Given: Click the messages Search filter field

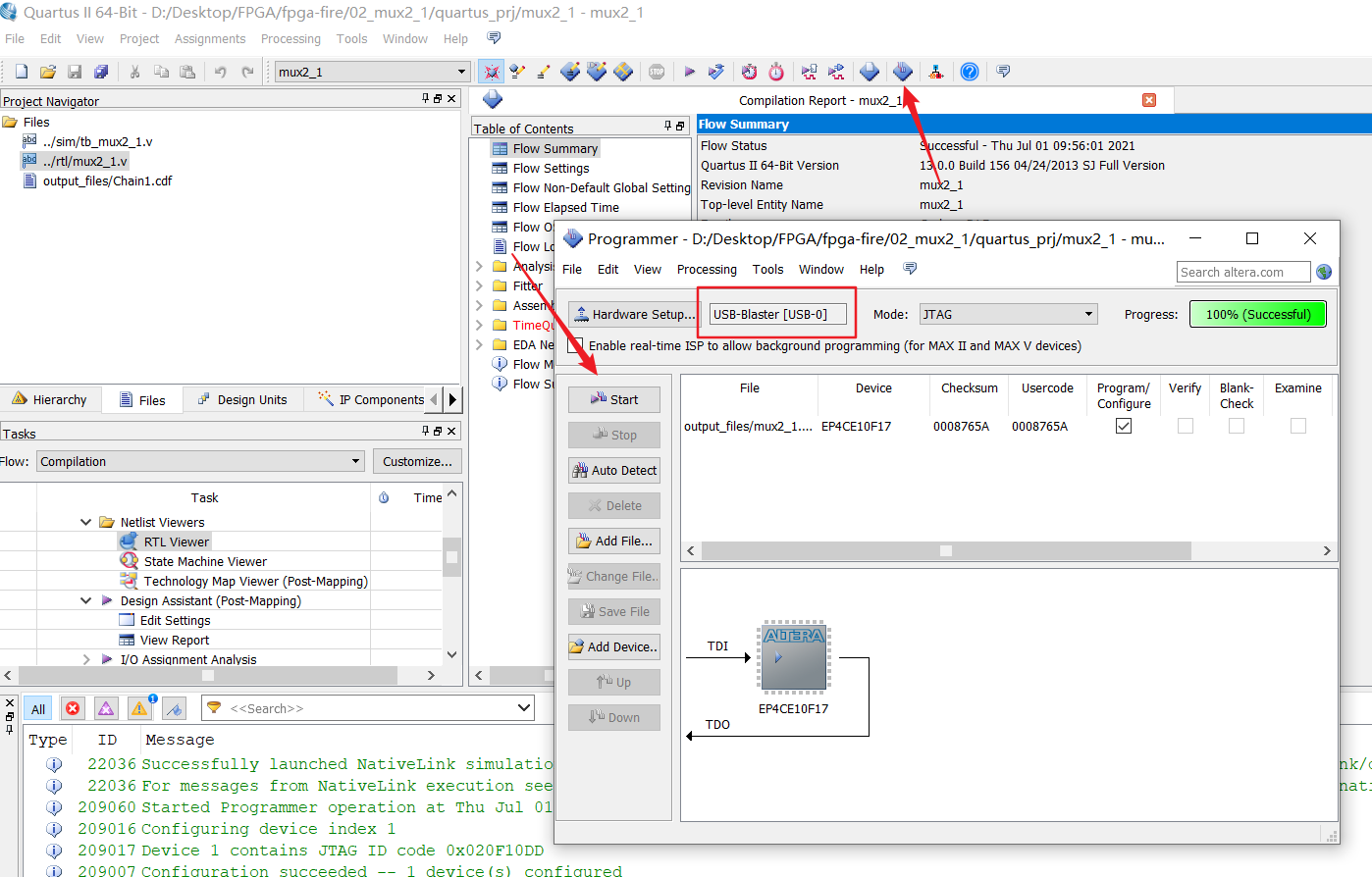Looking at the screenshot, I should [x=368, y=707].
